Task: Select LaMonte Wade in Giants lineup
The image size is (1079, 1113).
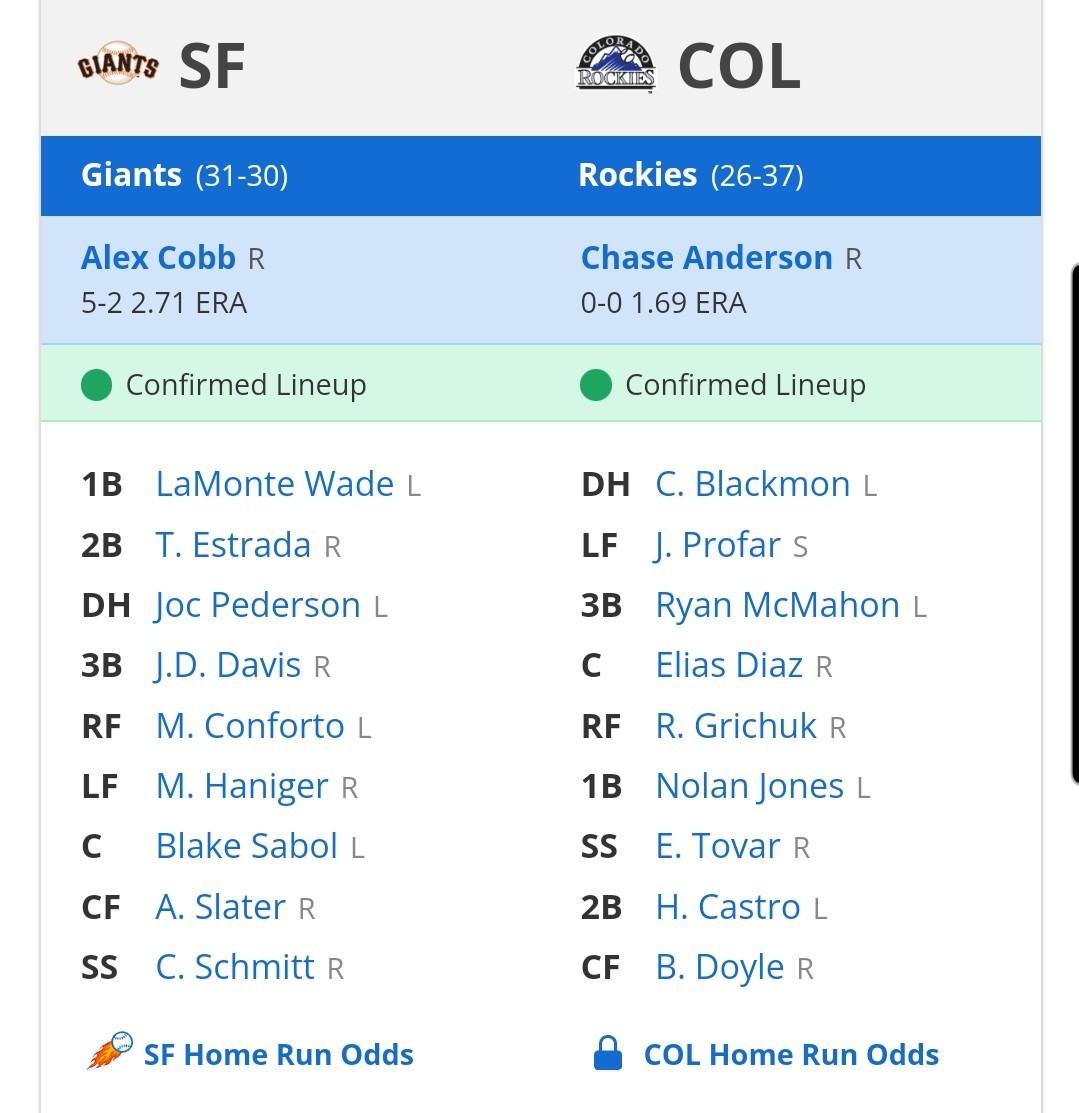Action: (x=275, y=484)
